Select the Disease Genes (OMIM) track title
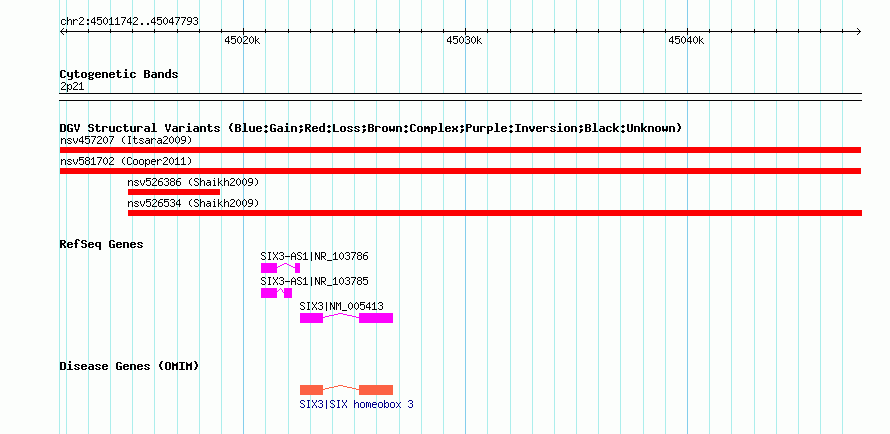 [129, 366]
